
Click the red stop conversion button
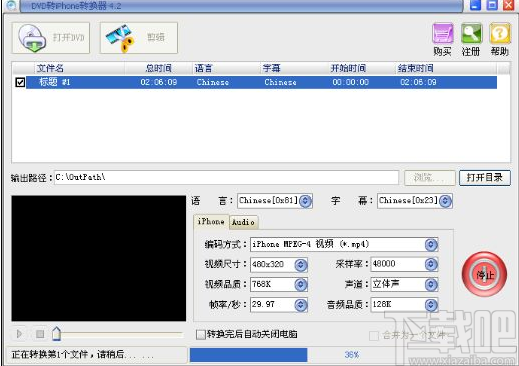[484, 274]
